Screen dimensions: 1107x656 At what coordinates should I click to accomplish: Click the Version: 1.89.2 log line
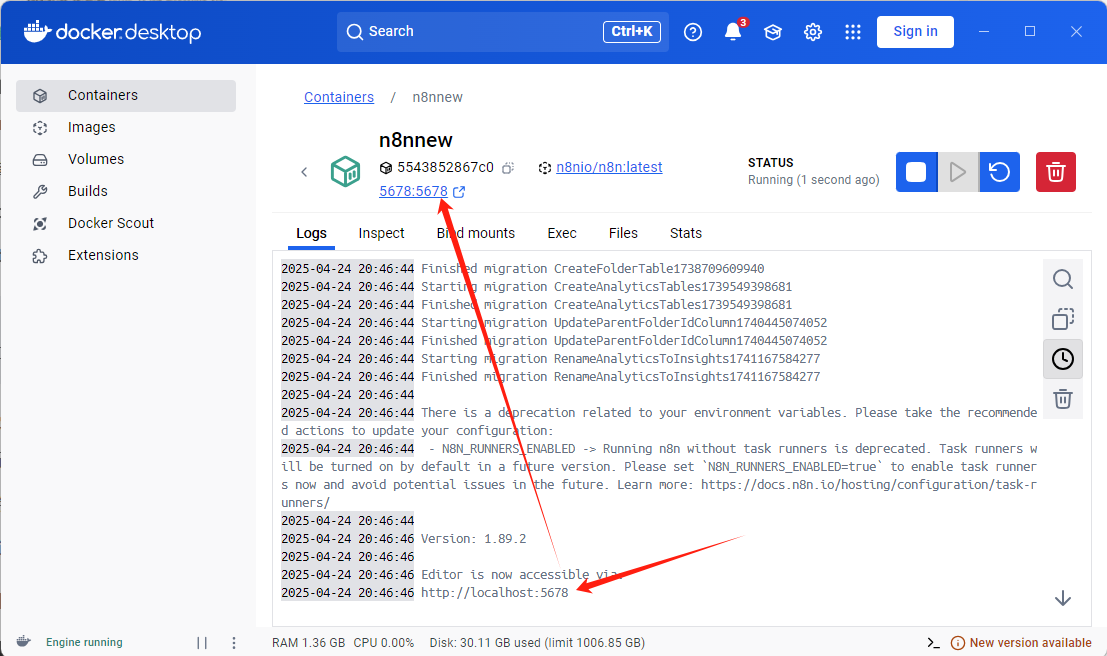[x=474, y=539]
